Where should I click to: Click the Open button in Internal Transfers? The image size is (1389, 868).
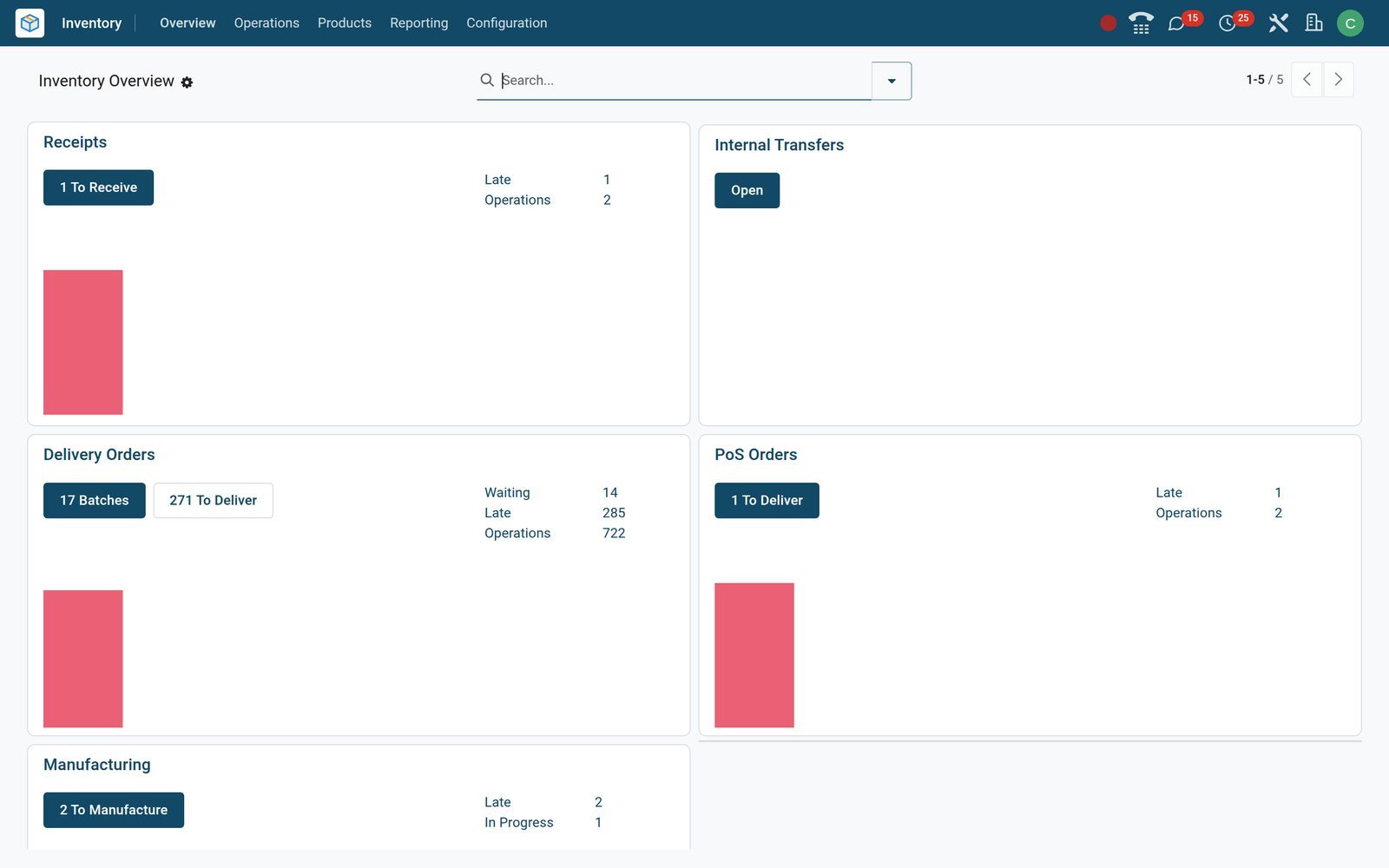pos(747,190)
